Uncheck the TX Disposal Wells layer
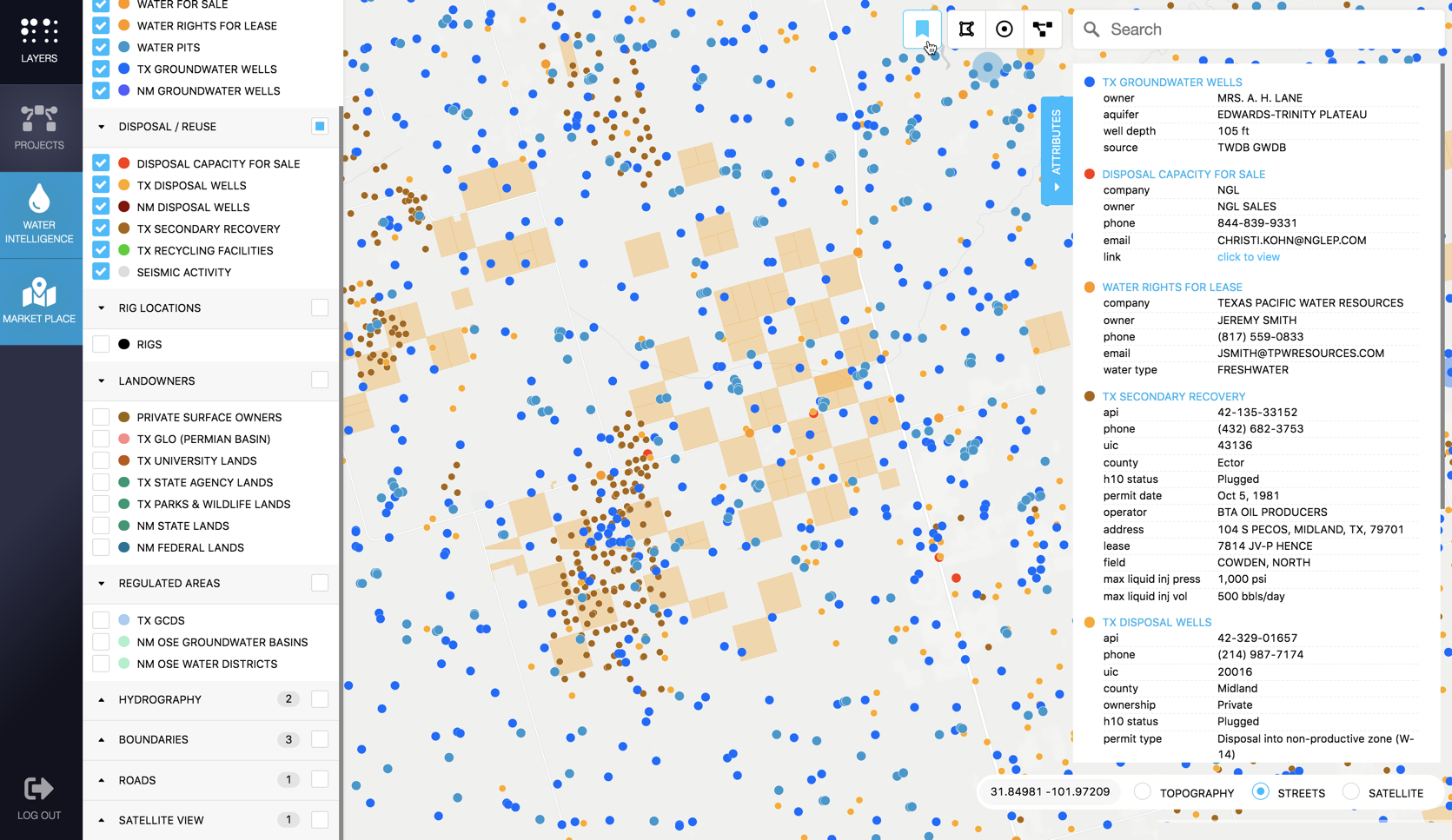 click(101, 185)
